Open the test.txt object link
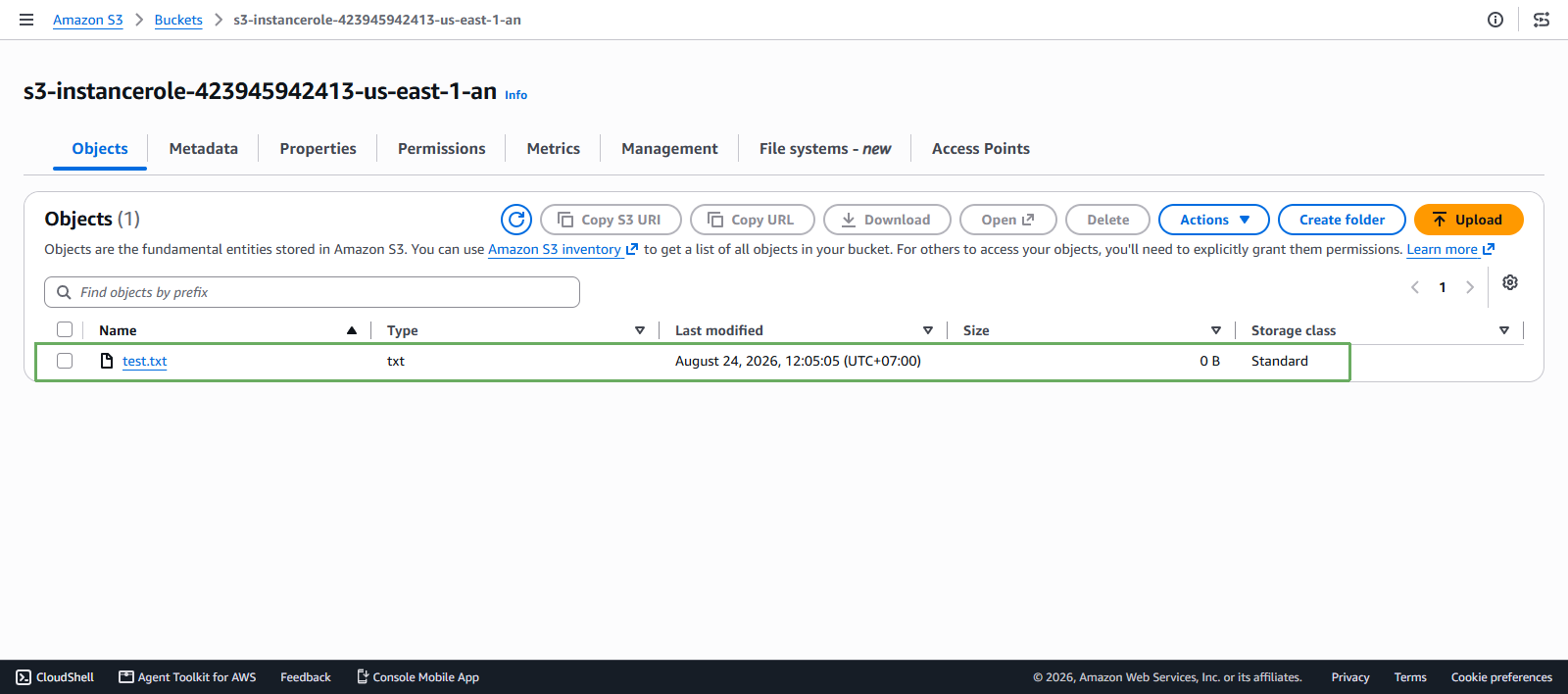The width and height of the screenshot is (1568, 694). [145, 361]
